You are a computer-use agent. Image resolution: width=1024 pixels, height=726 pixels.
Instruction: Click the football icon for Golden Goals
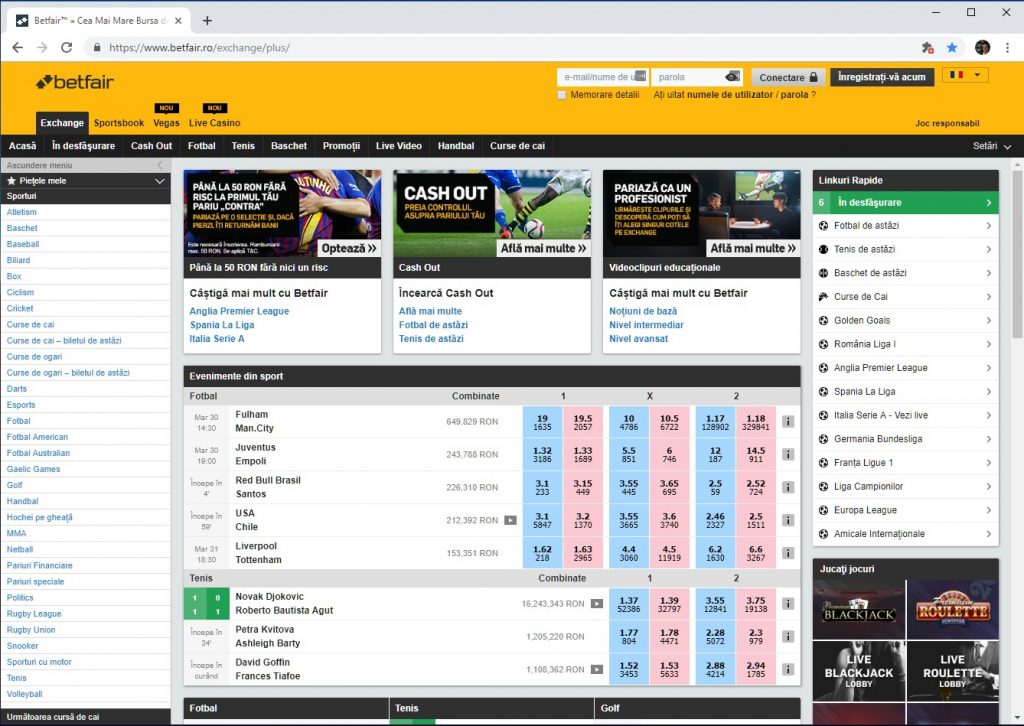coord(824,321)
